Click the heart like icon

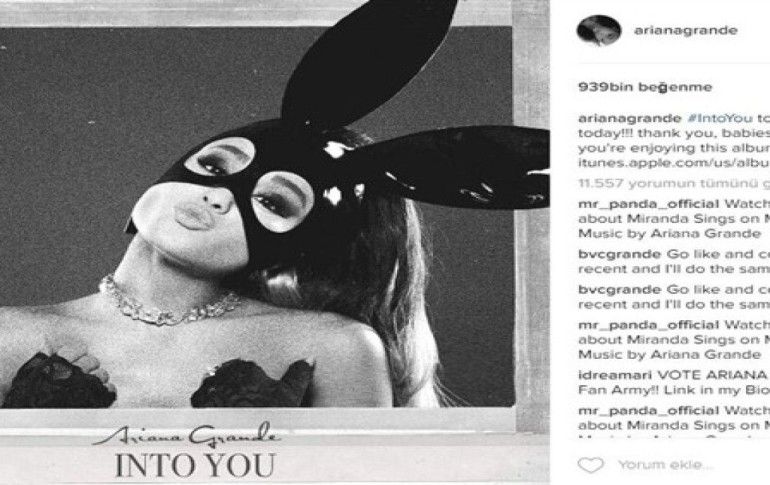click(590, 464)
